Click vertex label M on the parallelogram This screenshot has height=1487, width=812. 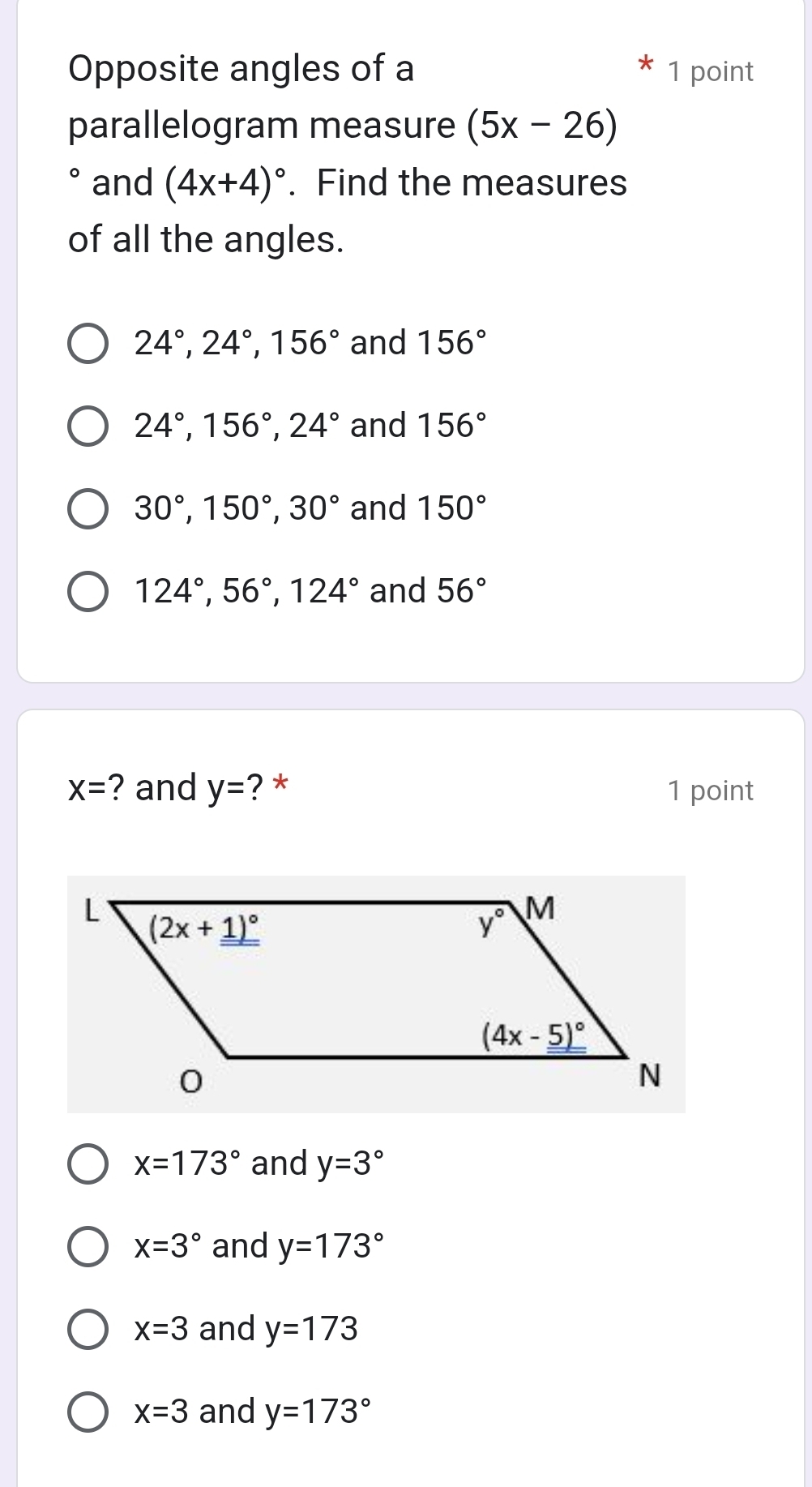pyautogui.click(x=541, y=909)
